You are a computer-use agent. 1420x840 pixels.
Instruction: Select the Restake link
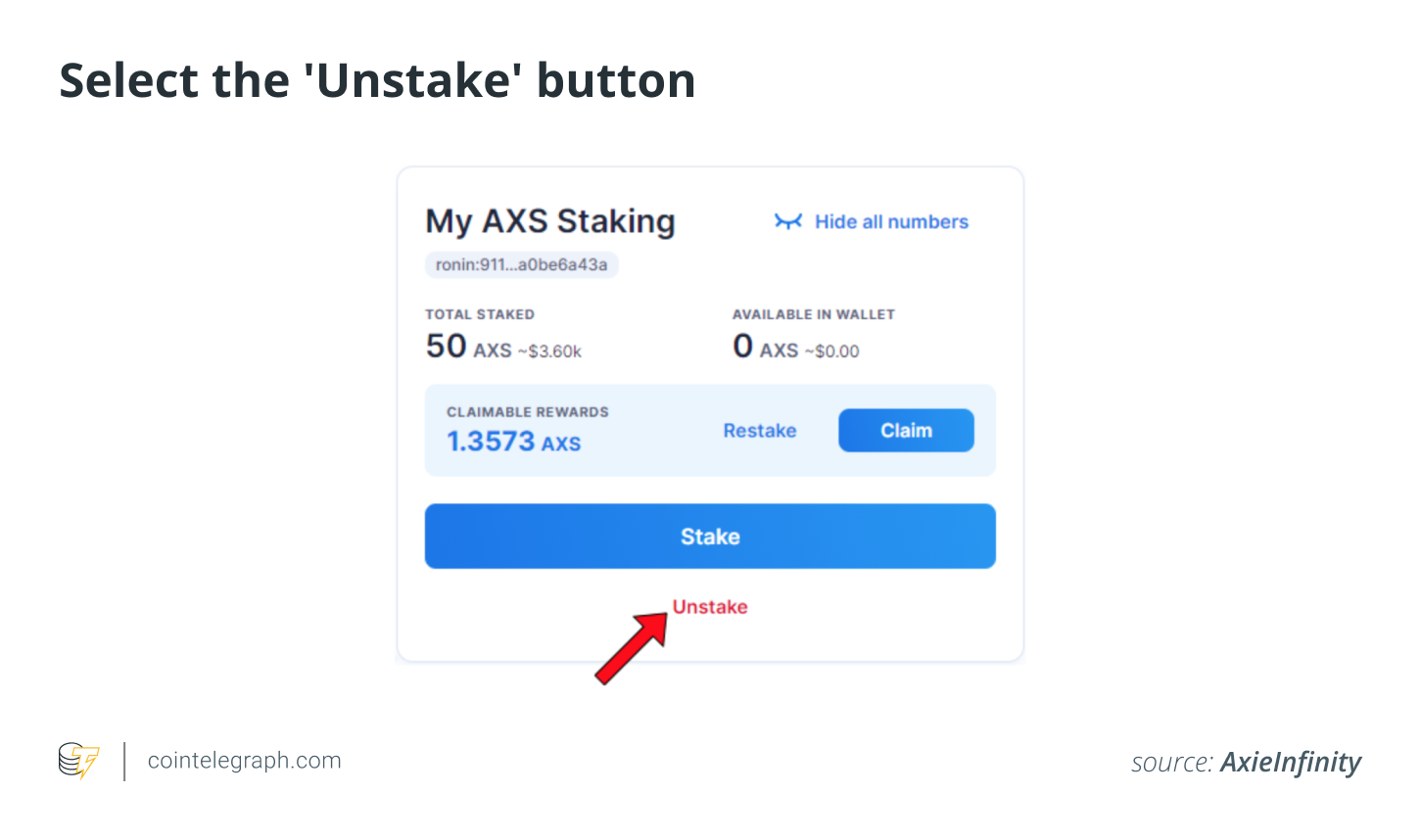(x=760, y=431)
